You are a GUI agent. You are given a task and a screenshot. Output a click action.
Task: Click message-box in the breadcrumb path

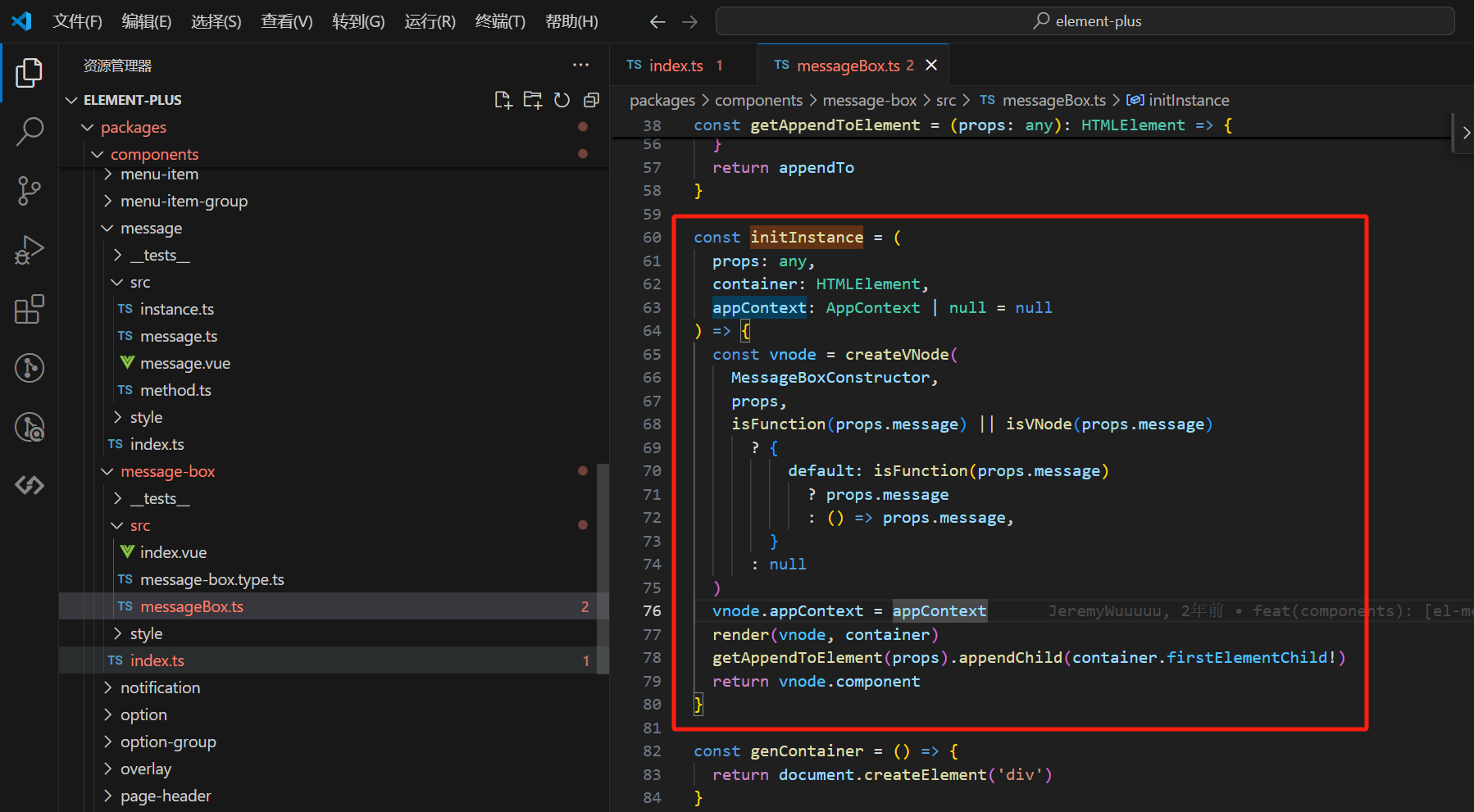point(869,100)
